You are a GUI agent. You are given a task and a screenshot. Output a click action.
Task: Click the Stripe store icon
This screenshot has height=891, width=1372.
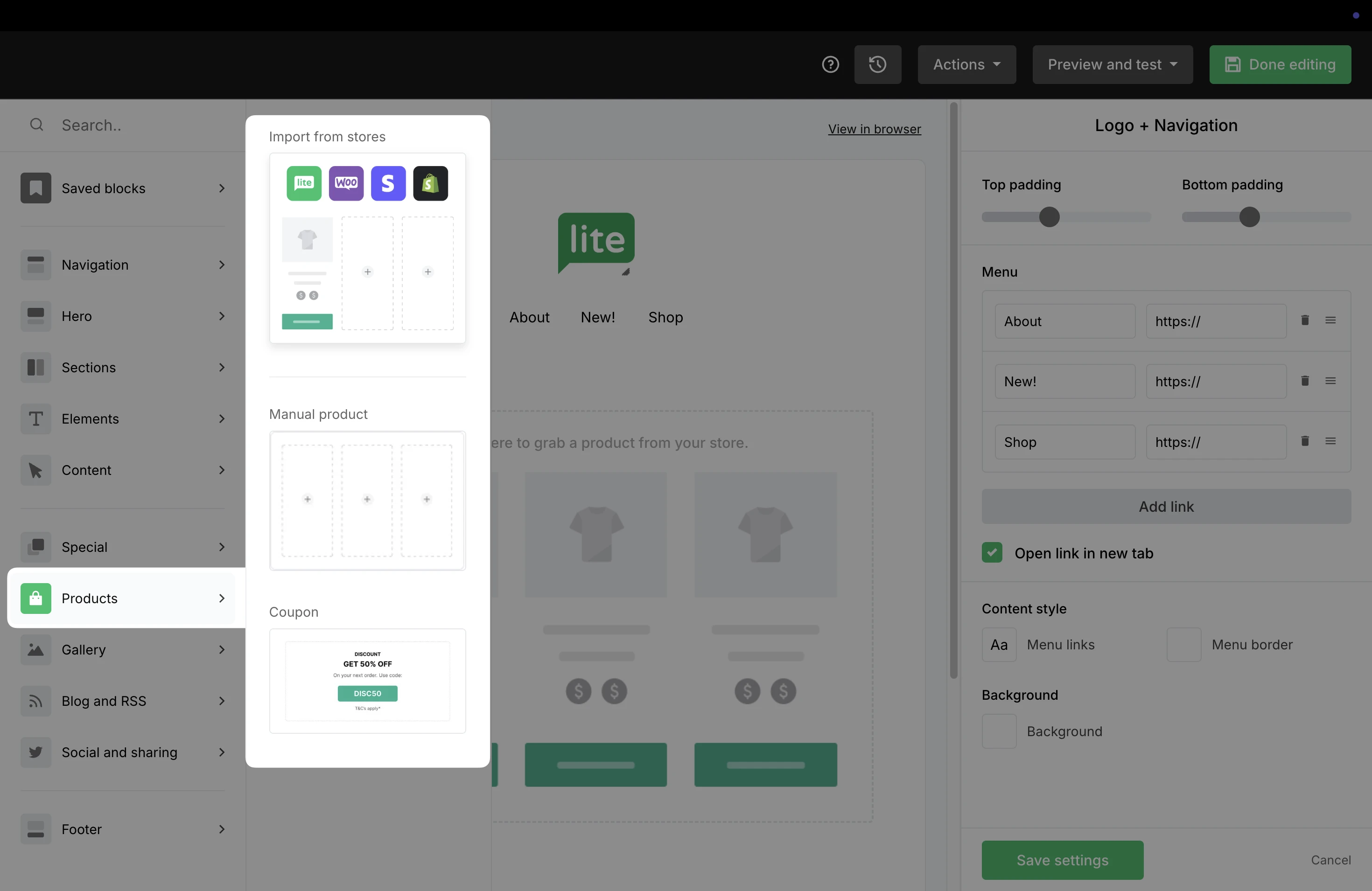(388, 183)
